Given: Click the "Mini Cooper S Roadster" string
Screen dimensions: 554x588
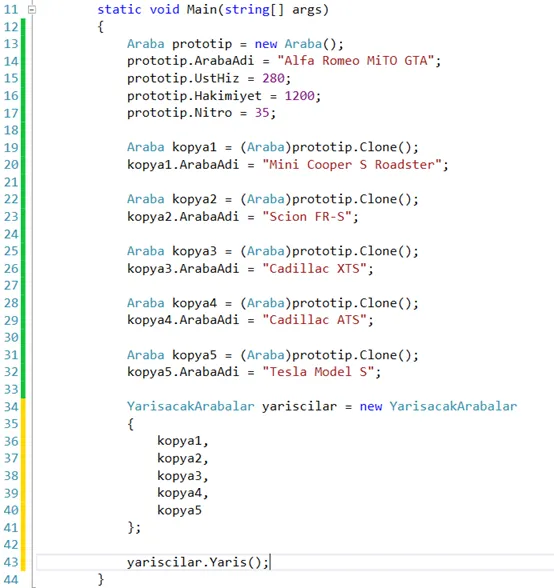Looking at the screenshot, I should coord(352,165).
